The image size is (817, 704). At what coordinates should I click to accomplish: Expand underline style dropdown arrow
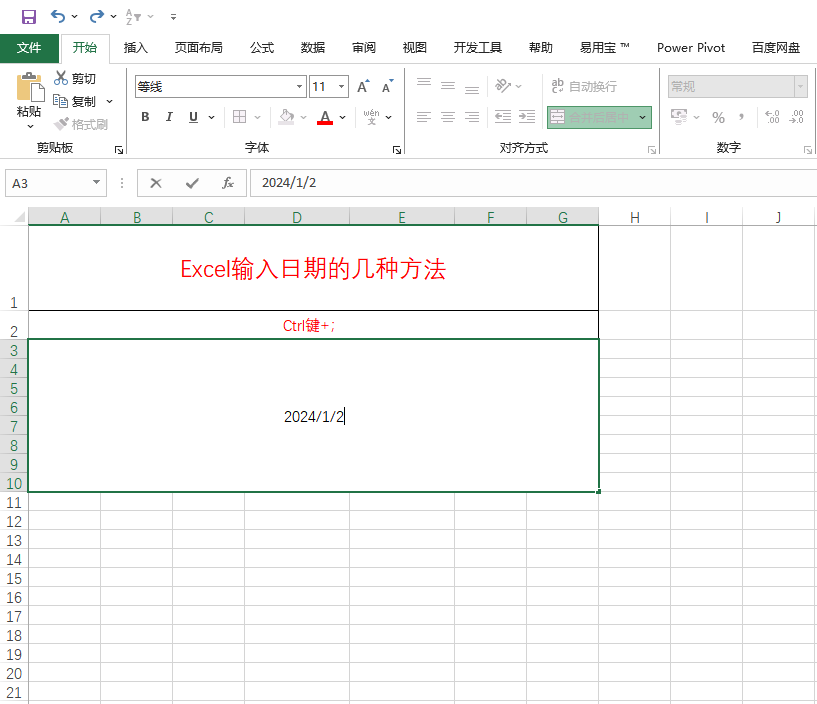point(212,118)
